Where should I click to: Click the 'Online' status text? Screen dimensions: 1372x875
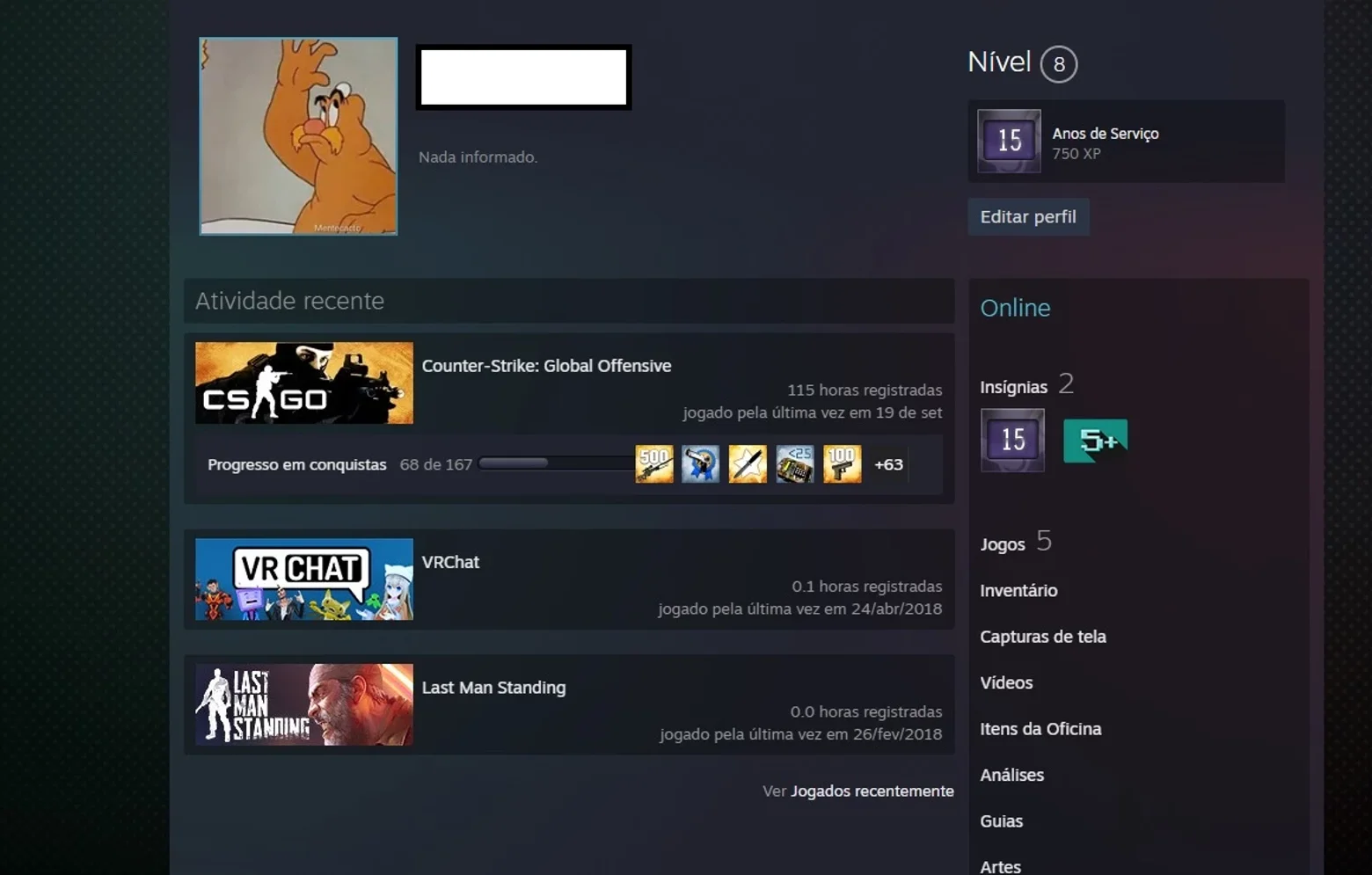[x=1015, y=308]
